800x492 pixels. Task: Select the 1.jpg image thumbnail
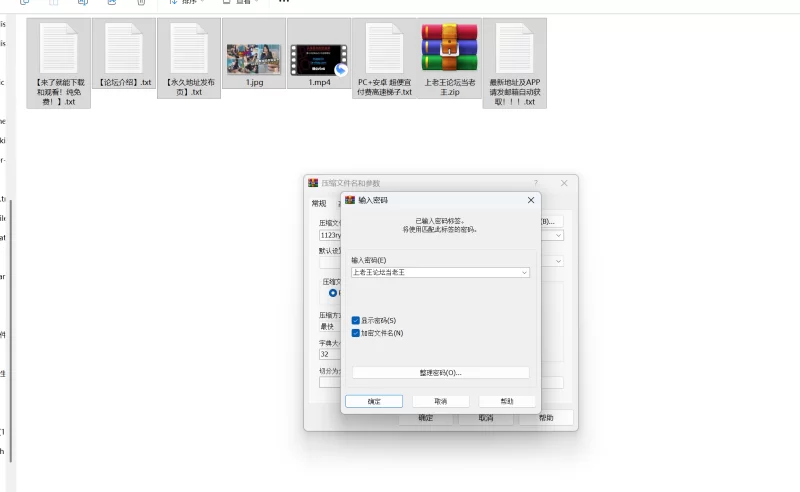point(254,59)
